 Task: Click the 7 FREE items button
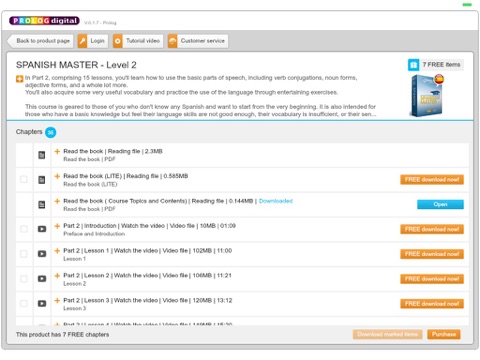pyautogui.click(x=436, y=65)
